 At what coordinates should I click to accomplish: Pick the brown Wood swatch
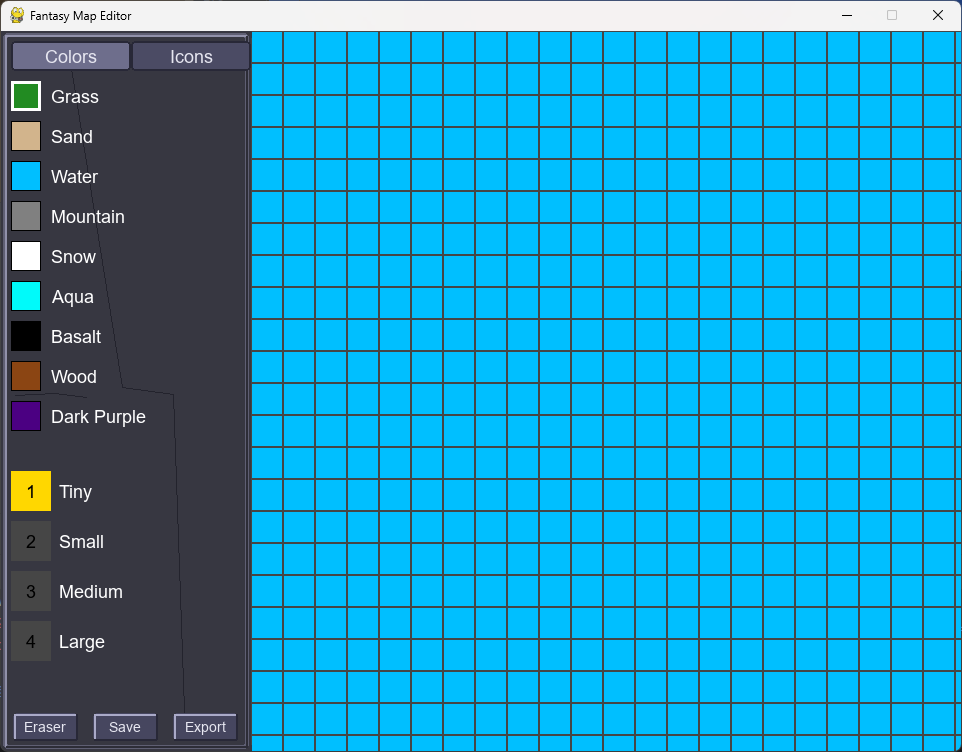(26, 376)
